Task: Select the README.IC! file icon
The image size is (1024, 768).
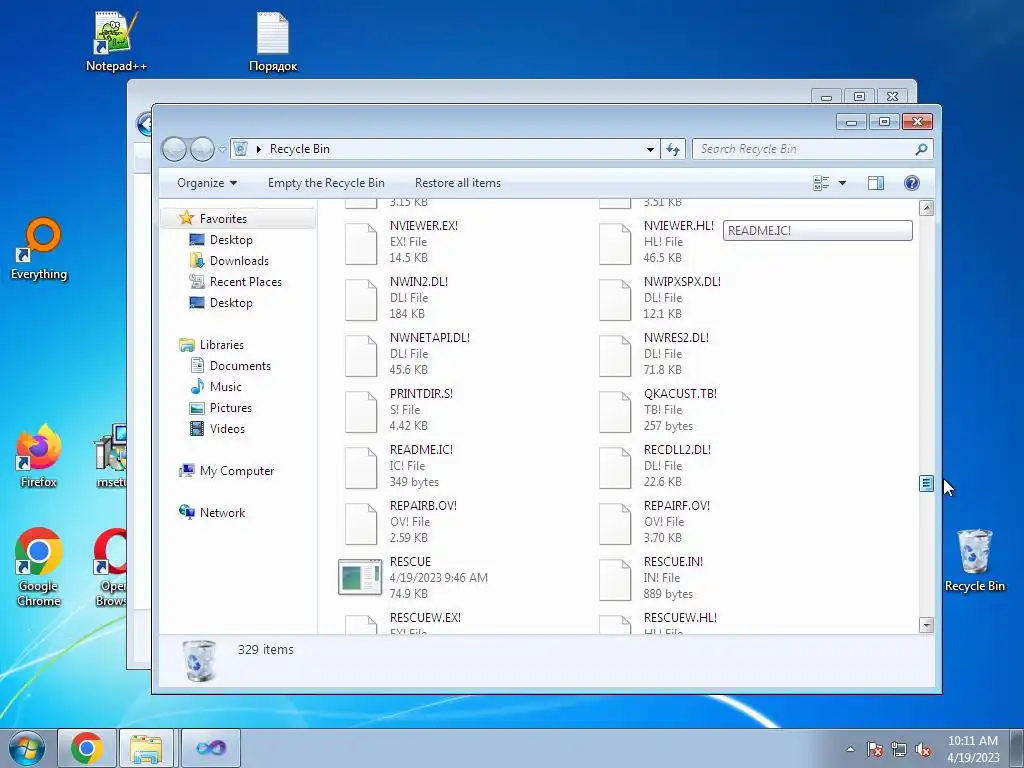Action: pyautogui.click(x=360, y=466)
